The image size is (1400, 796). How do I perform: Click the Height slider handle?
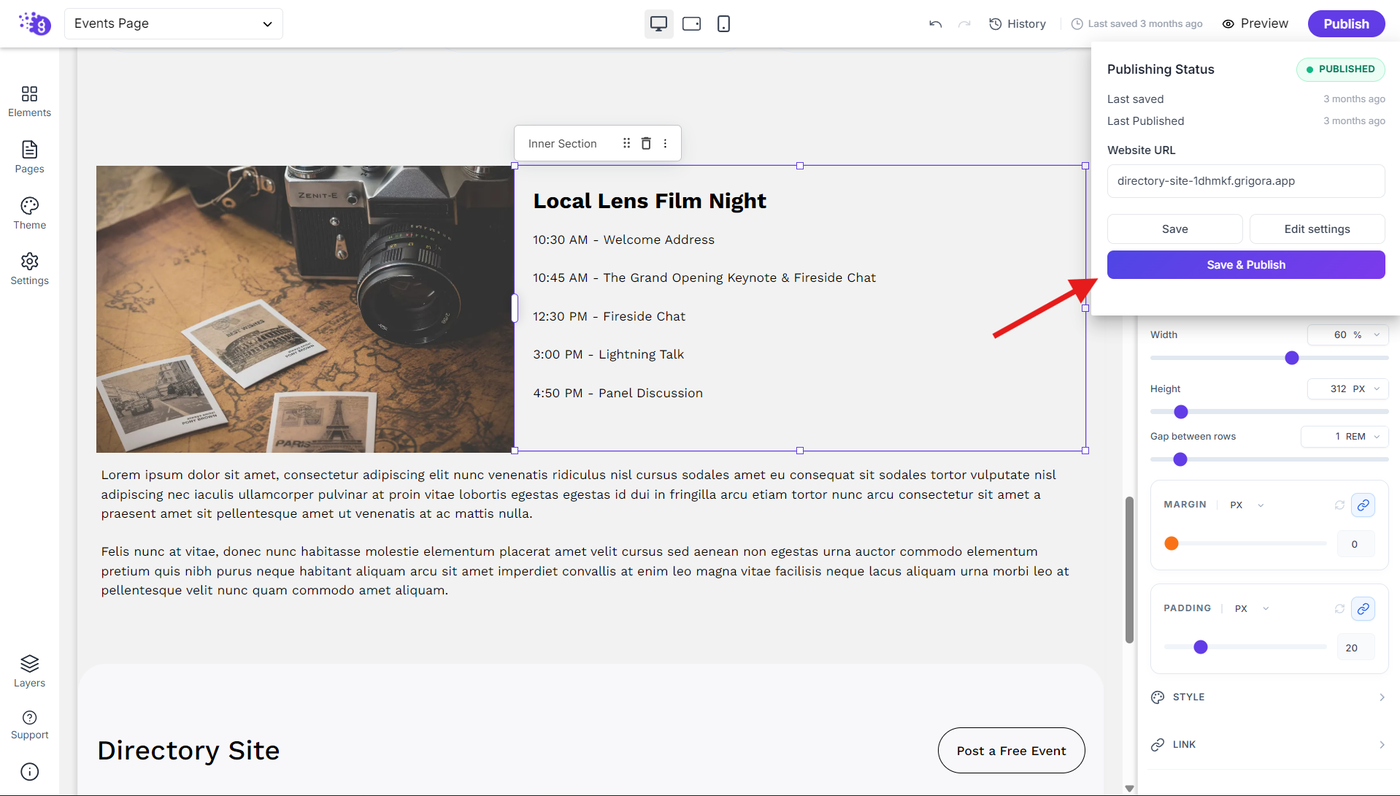[1180, 412]
